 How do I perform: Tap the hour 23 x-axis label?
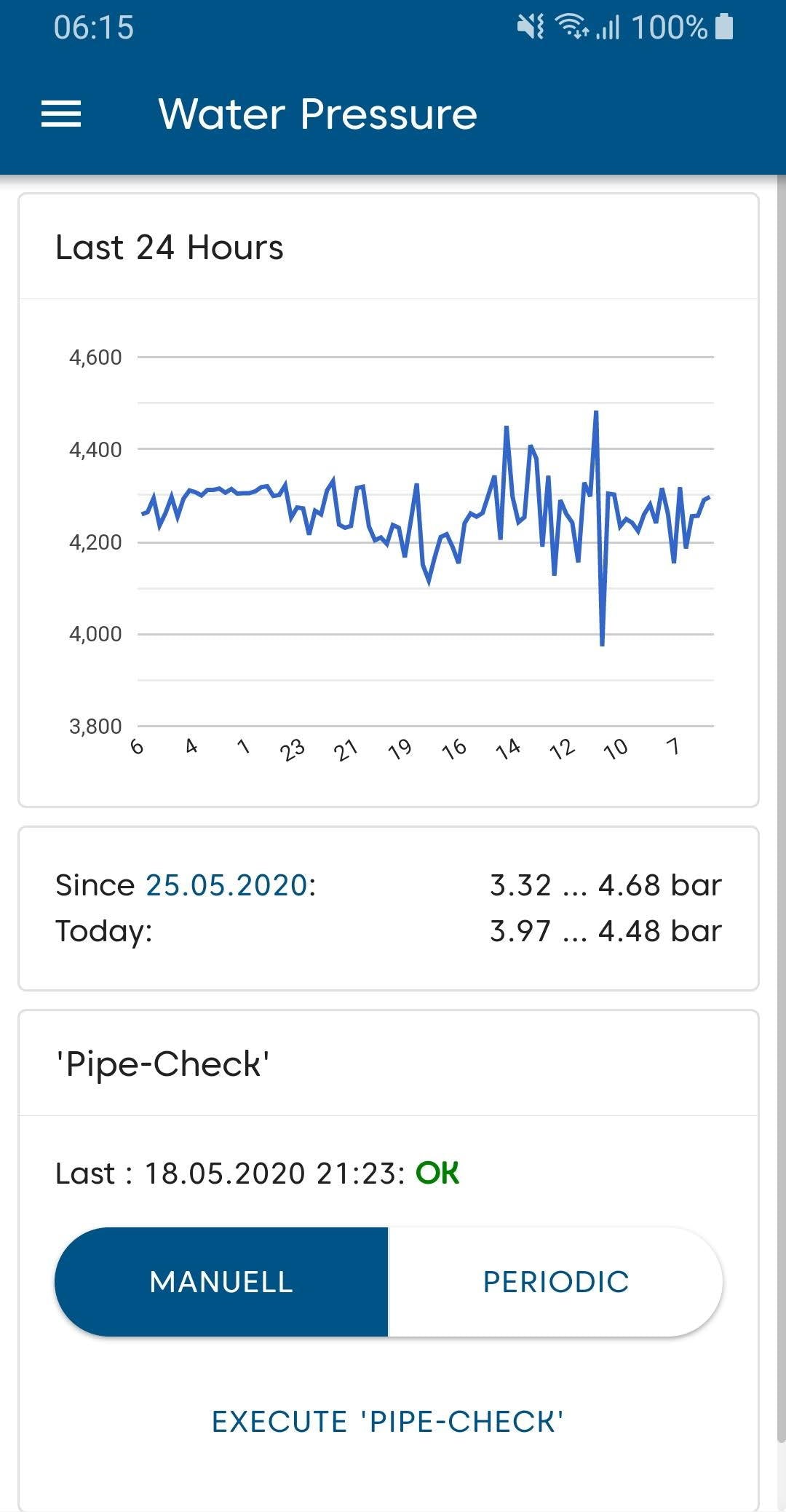coord(292,749)
